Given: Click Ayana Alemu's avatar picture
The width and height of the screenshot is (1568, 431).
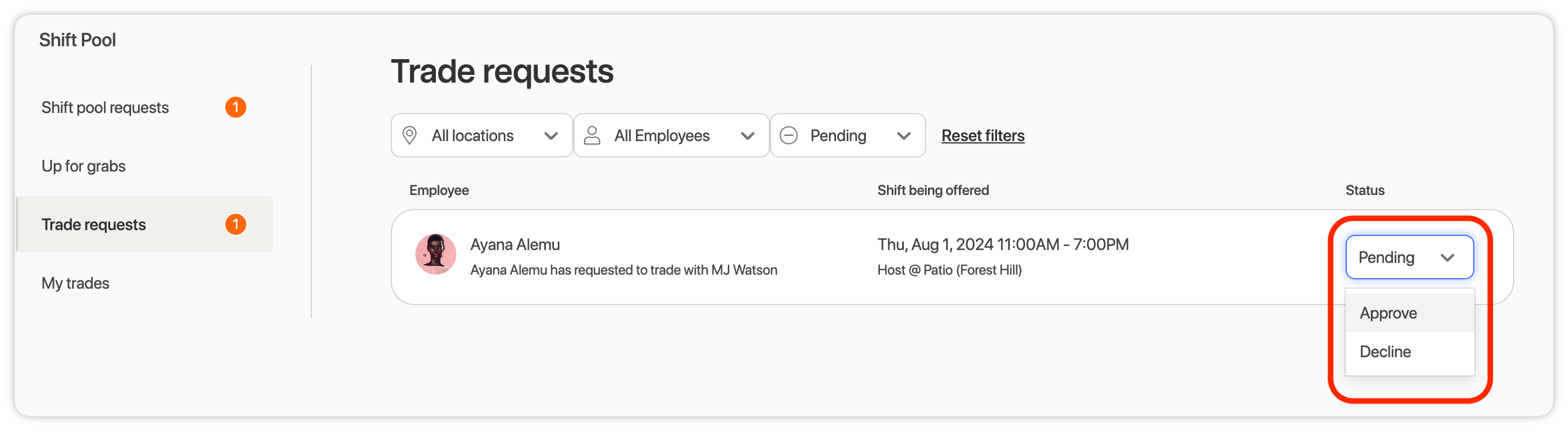Looking at the screenshot, I should (436, 254).
